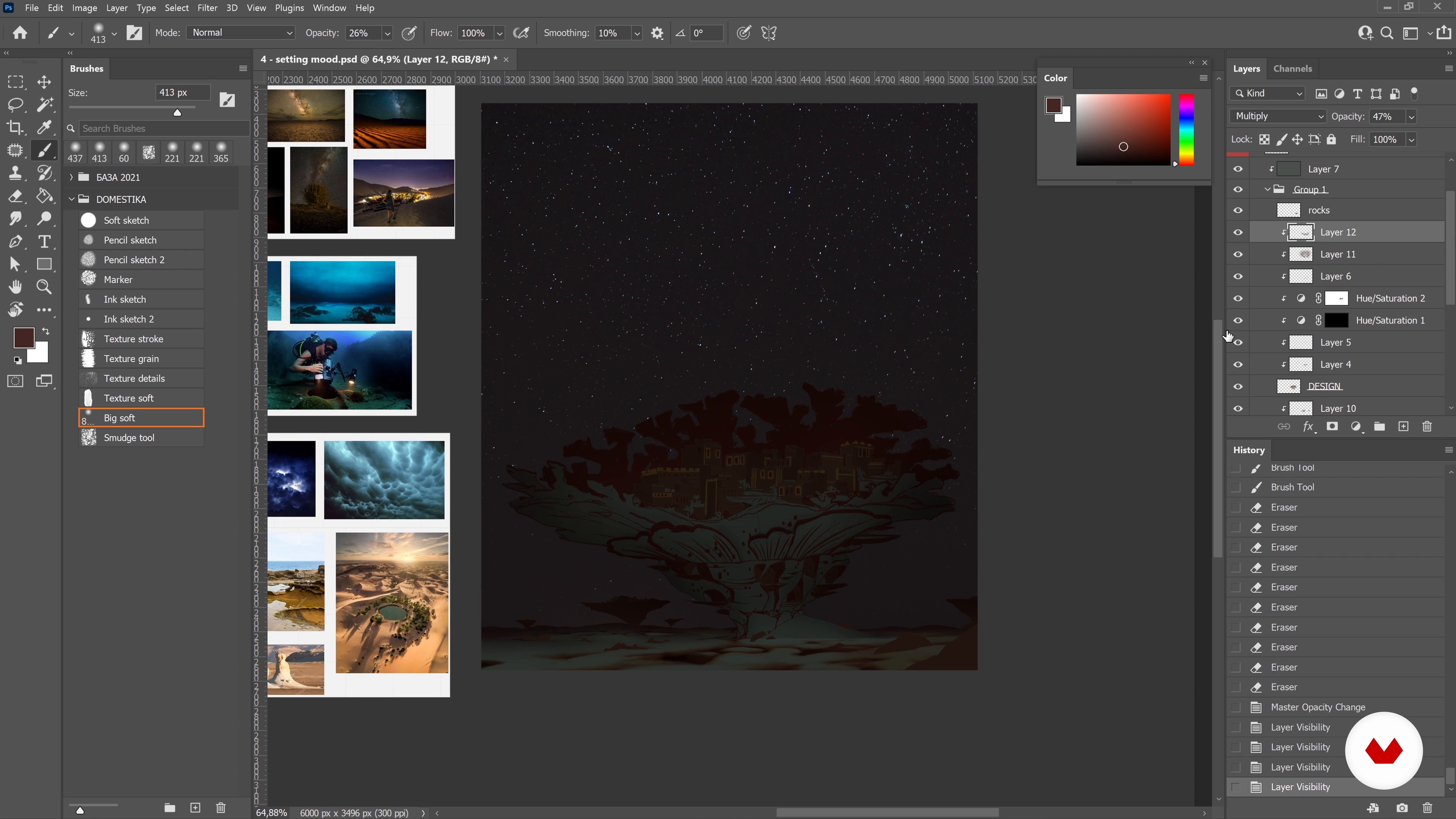Screen dimensions: 1456x819
Task: Swap foreground and background colors
Action: (46, 331)
